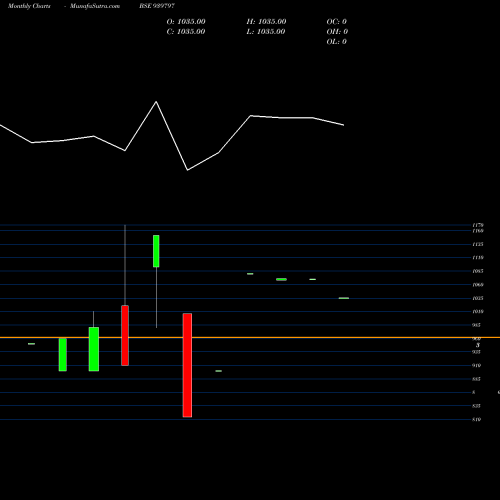Click the 1060 price axis label
This screenshot has height=500, width=500.
pyautogui.click(x=478, y=285)
